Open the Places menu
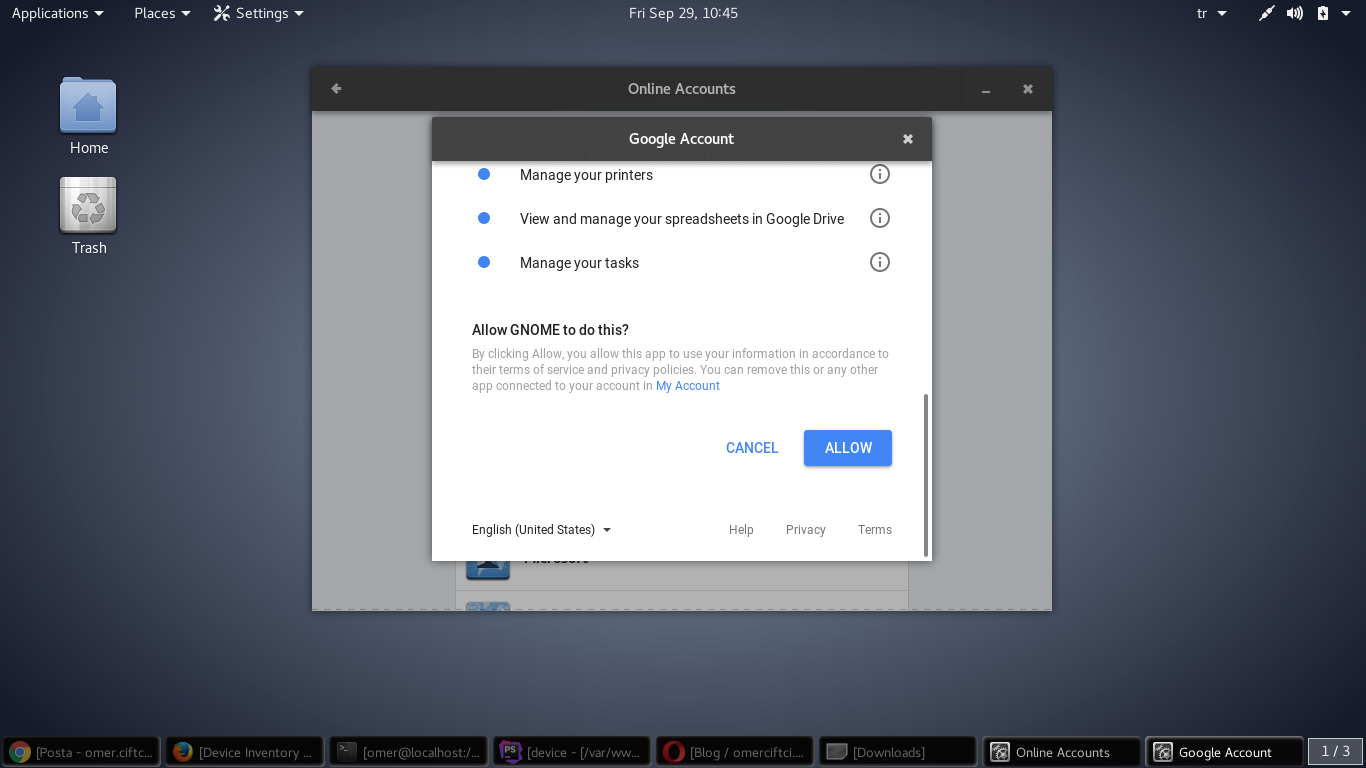The width and height of the screenshot is (1366, 768). pos(162,13)
